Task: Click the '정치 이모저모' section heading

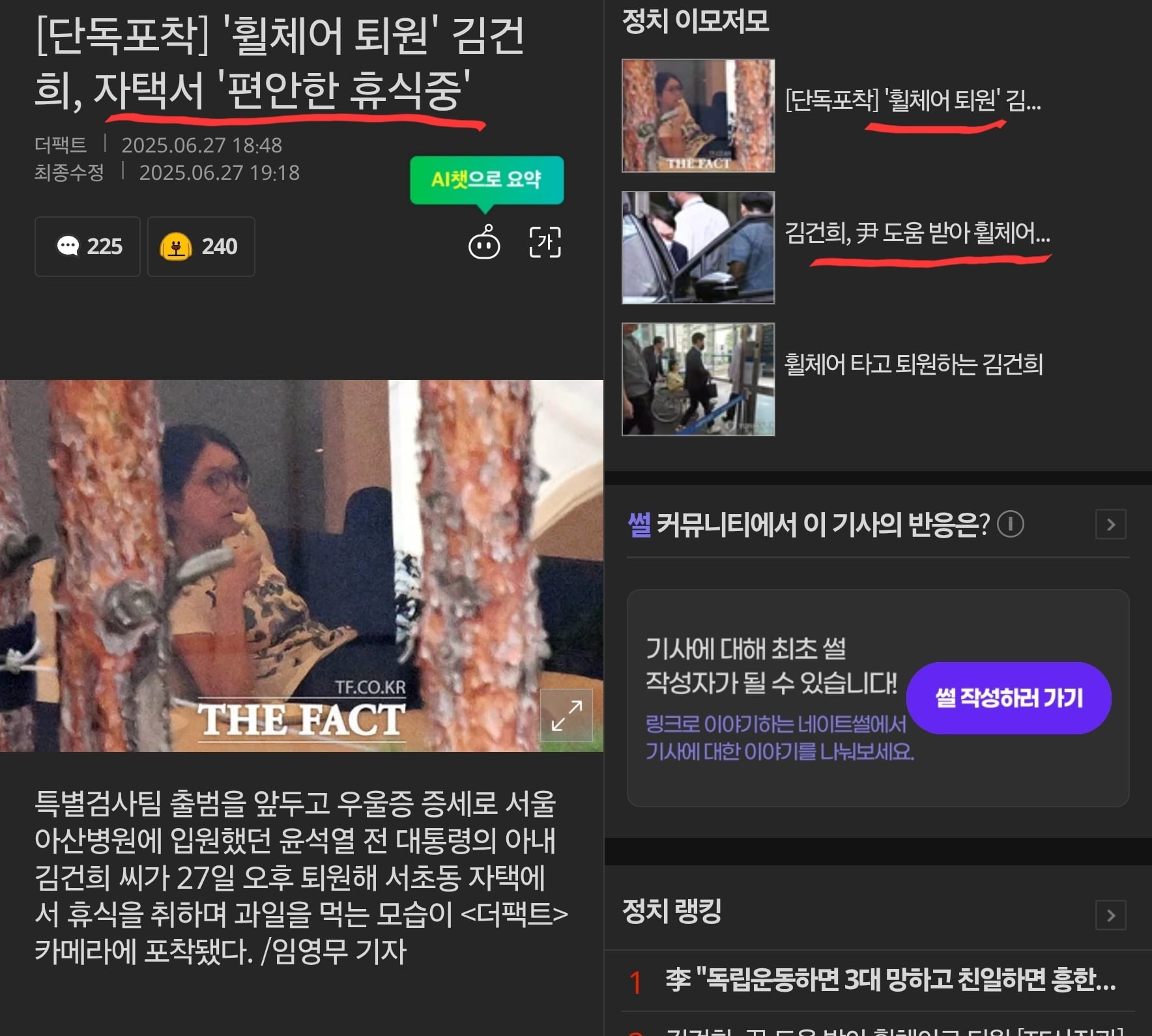Action: (695, 21)
